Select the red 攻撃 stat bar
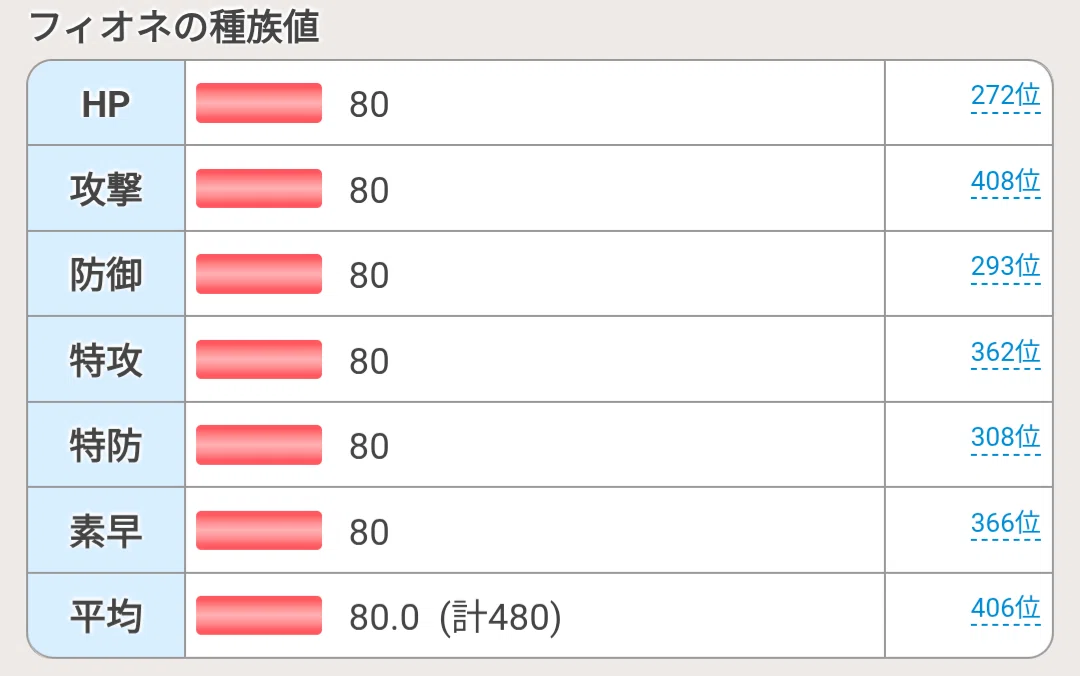1080x676 pixels. click(x=259, y=188)
